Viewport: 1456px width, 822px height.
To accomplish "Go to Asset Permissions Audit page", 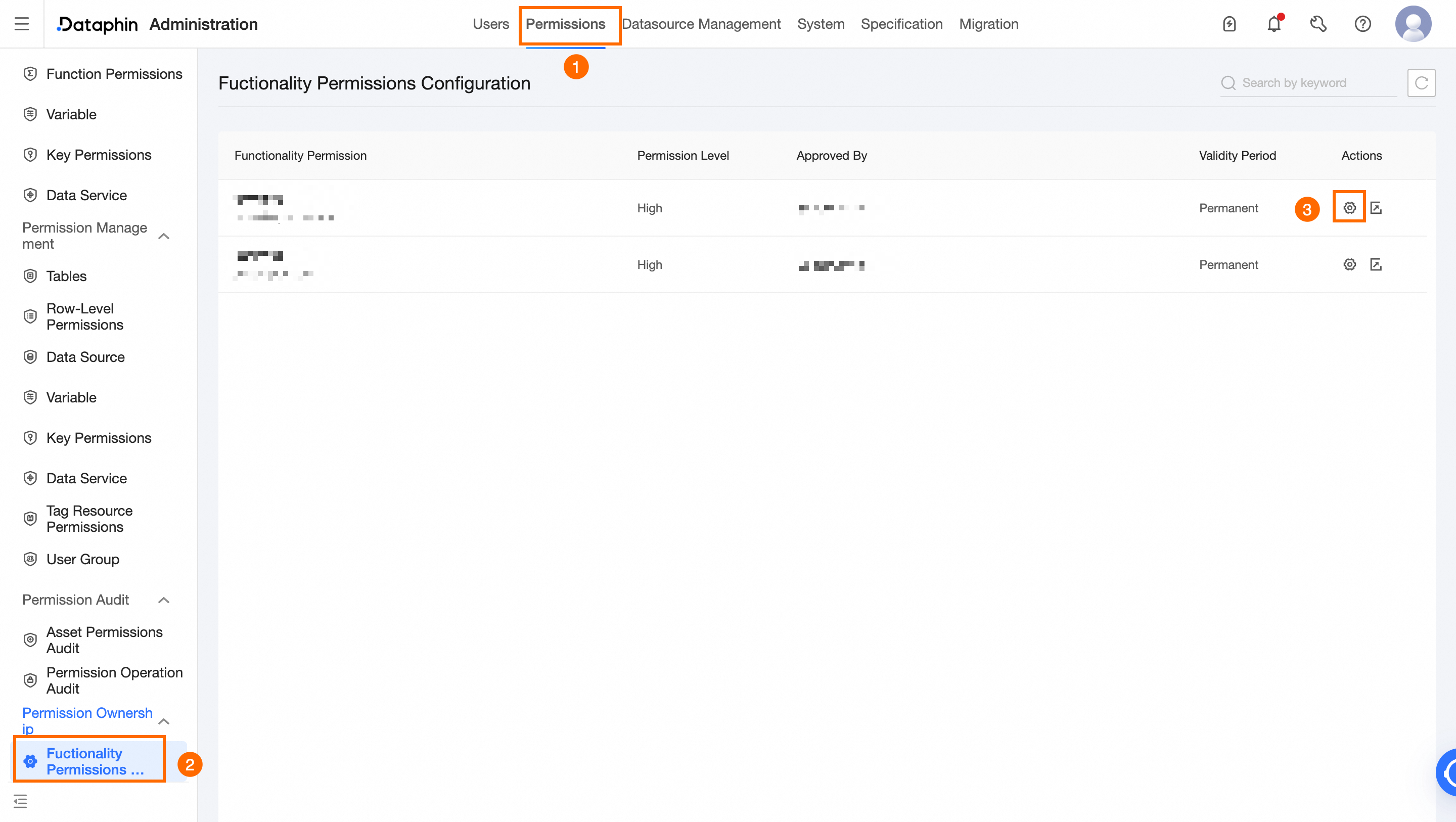I will pos(104,640).
